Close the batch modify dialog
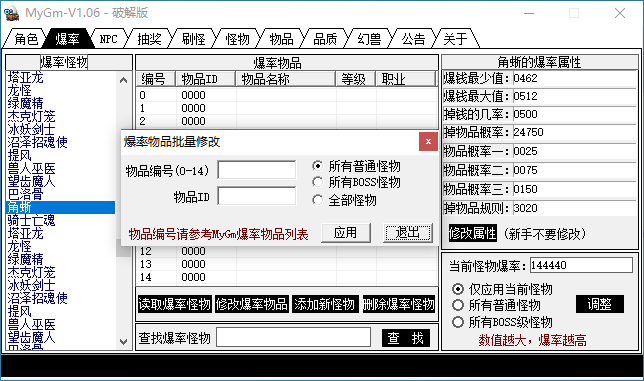The height and width of the screenshot is (381, 644). coord(428,142)
